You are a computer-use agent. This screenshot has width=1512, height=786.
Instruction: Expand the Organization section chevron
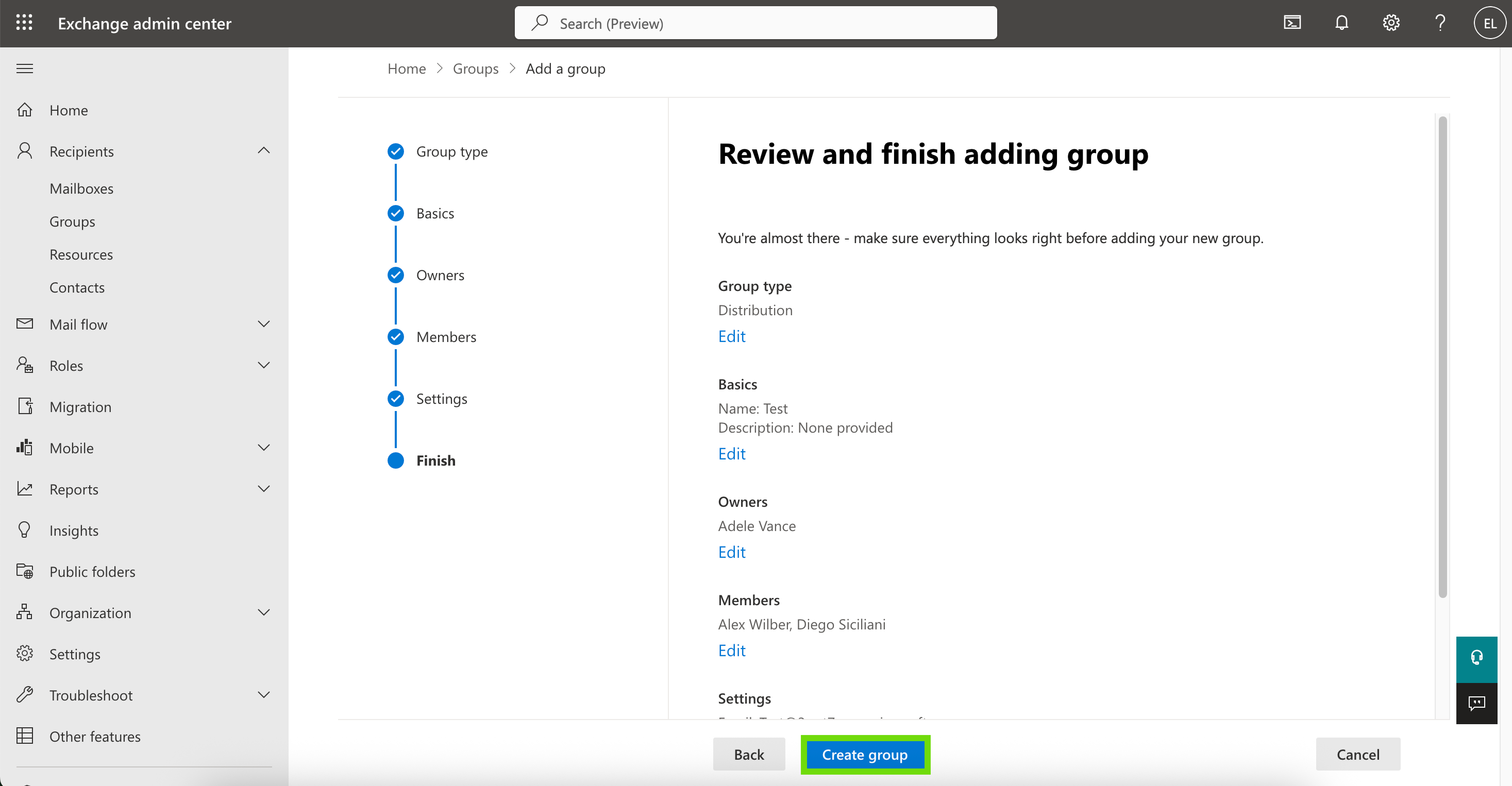(264, 612)
